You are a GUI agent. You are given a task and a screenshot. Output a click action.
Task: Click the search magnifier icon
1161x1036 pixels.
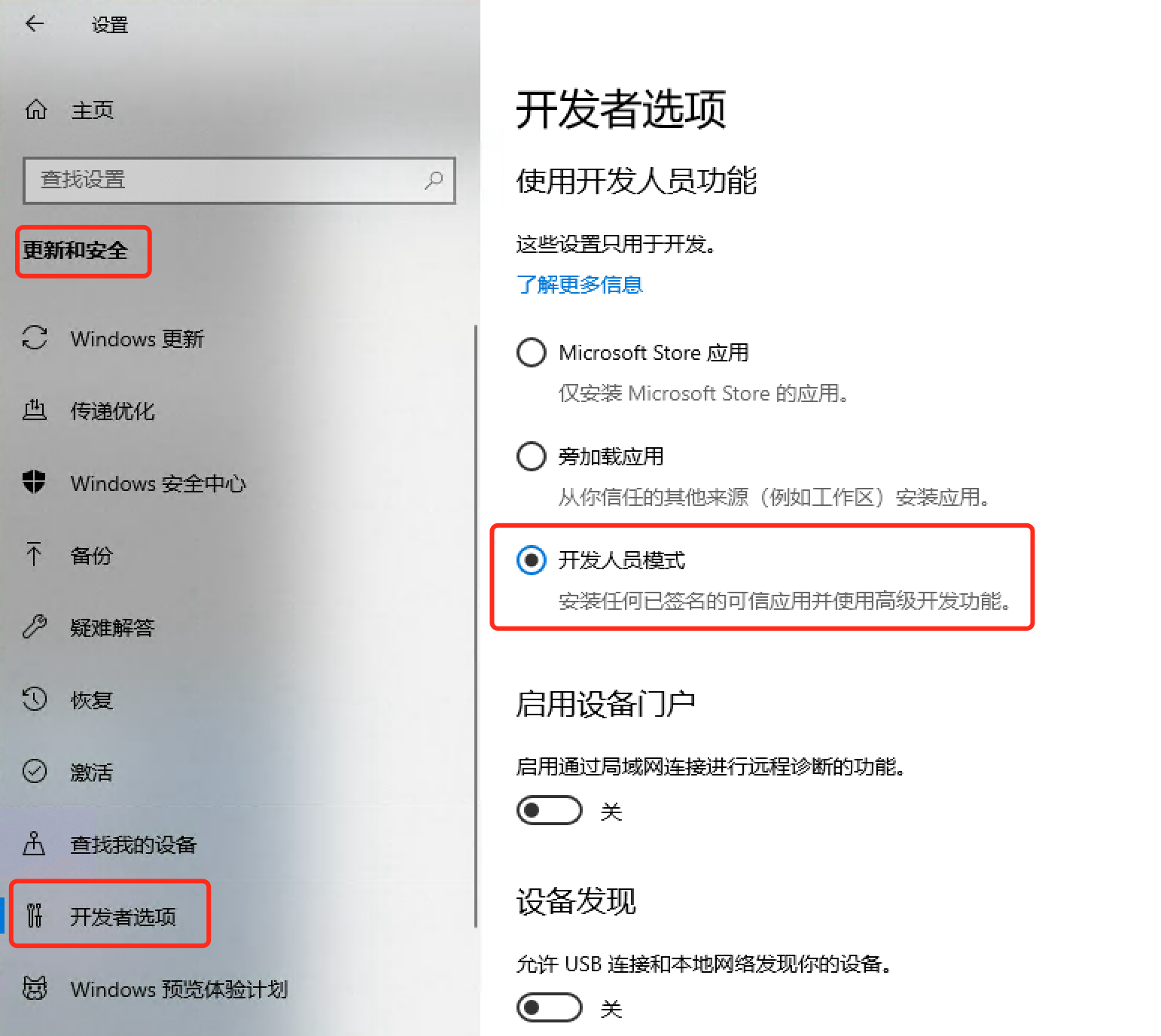(x=434, y=180)
